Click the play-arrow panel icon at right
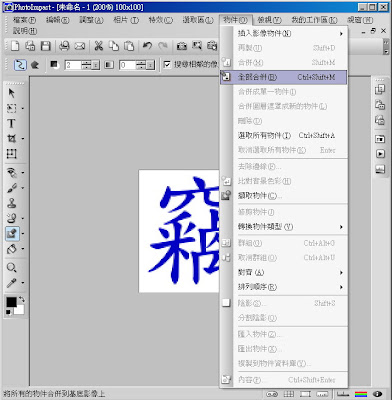The width and height of the screenshot is (392, 400). 380,154
